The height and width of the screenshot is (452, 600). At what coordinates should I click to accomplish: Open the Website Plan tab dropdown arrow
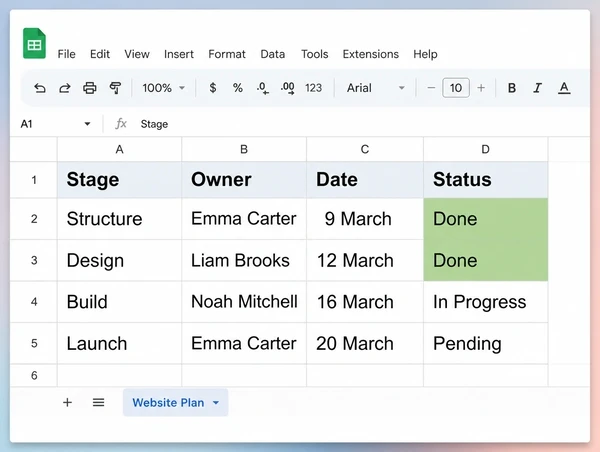coord(216,403)
